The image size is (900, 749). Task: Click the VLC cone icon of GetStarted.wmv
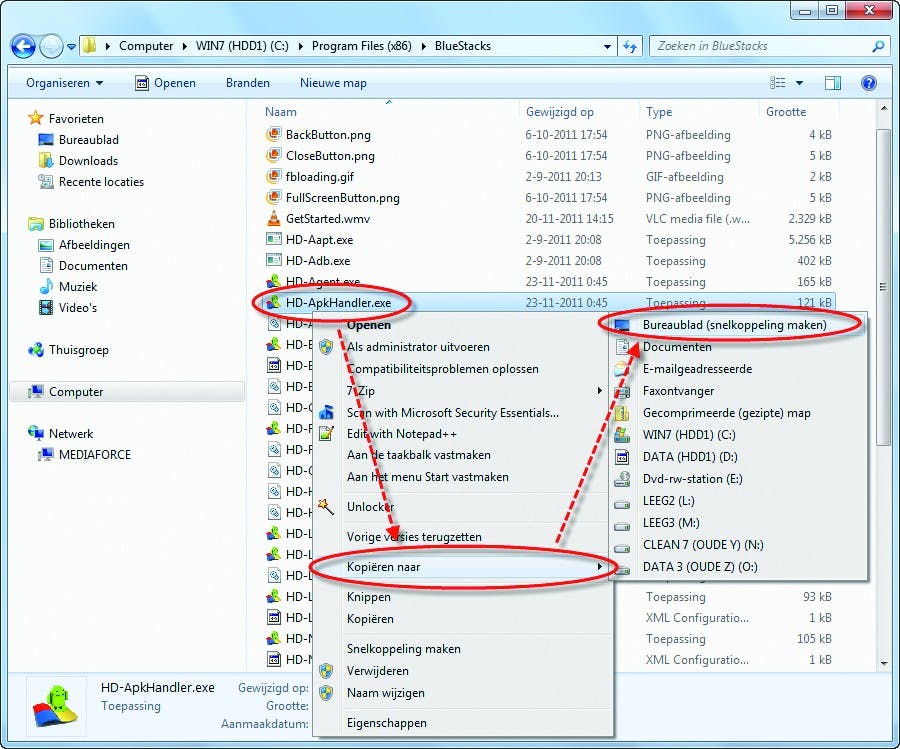(x=274, y=219)
